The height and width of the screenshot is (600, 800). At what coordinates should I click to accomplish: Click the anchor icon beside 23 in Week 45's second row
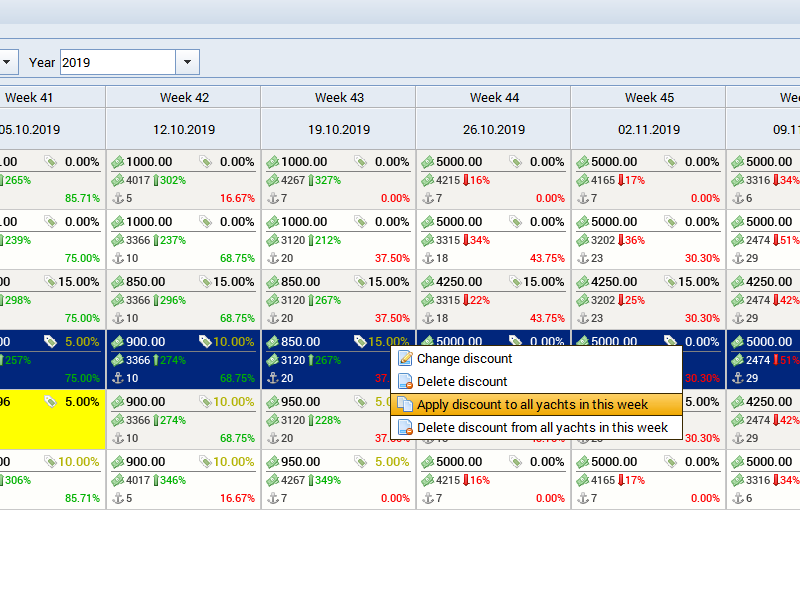tap(582, 259)
